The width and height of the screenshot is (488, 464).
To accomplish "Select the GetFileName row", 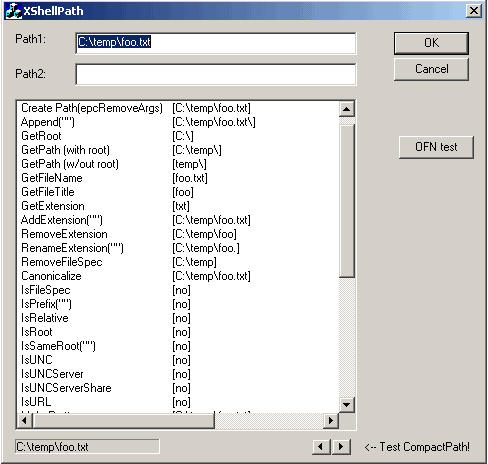I will point(178,178).
